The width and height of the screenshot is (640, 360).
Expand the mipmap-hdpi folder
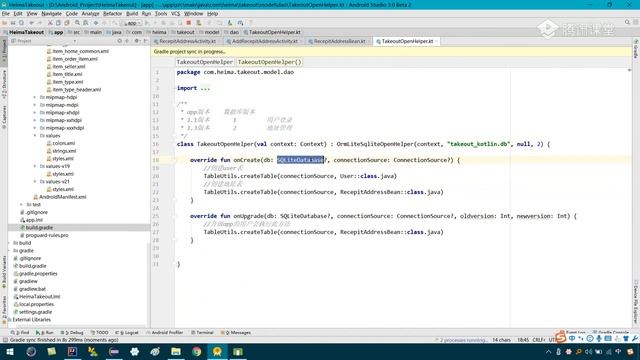(x=35, y=97)
